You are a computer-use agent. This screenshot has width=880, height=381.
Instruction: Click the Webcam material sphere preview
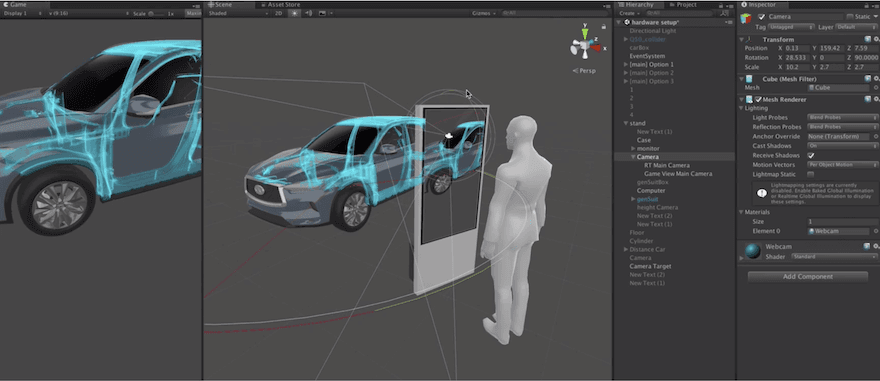click(x=752, y=251)
